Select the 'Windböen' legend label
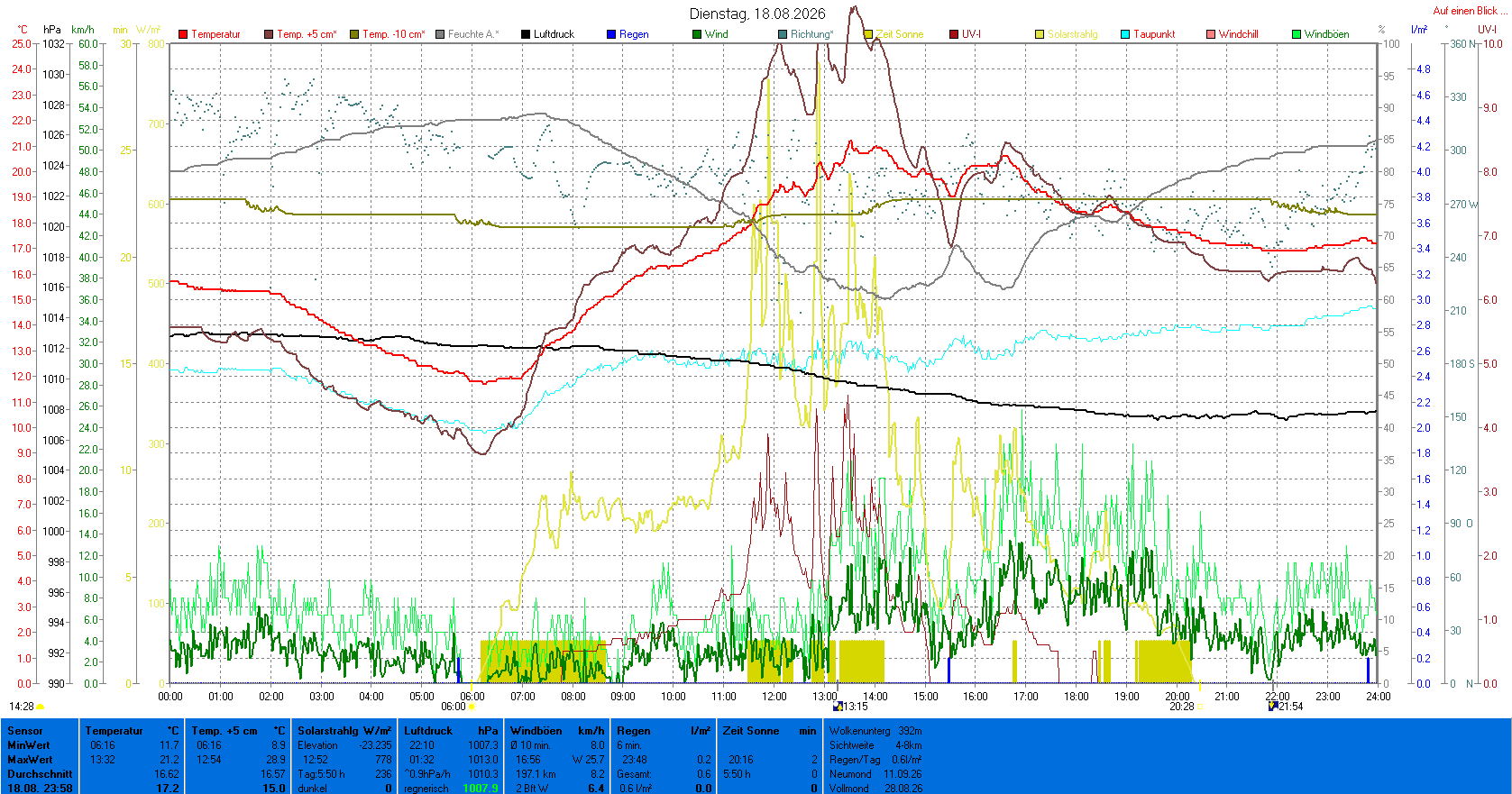 click(x=1327, y=34)
